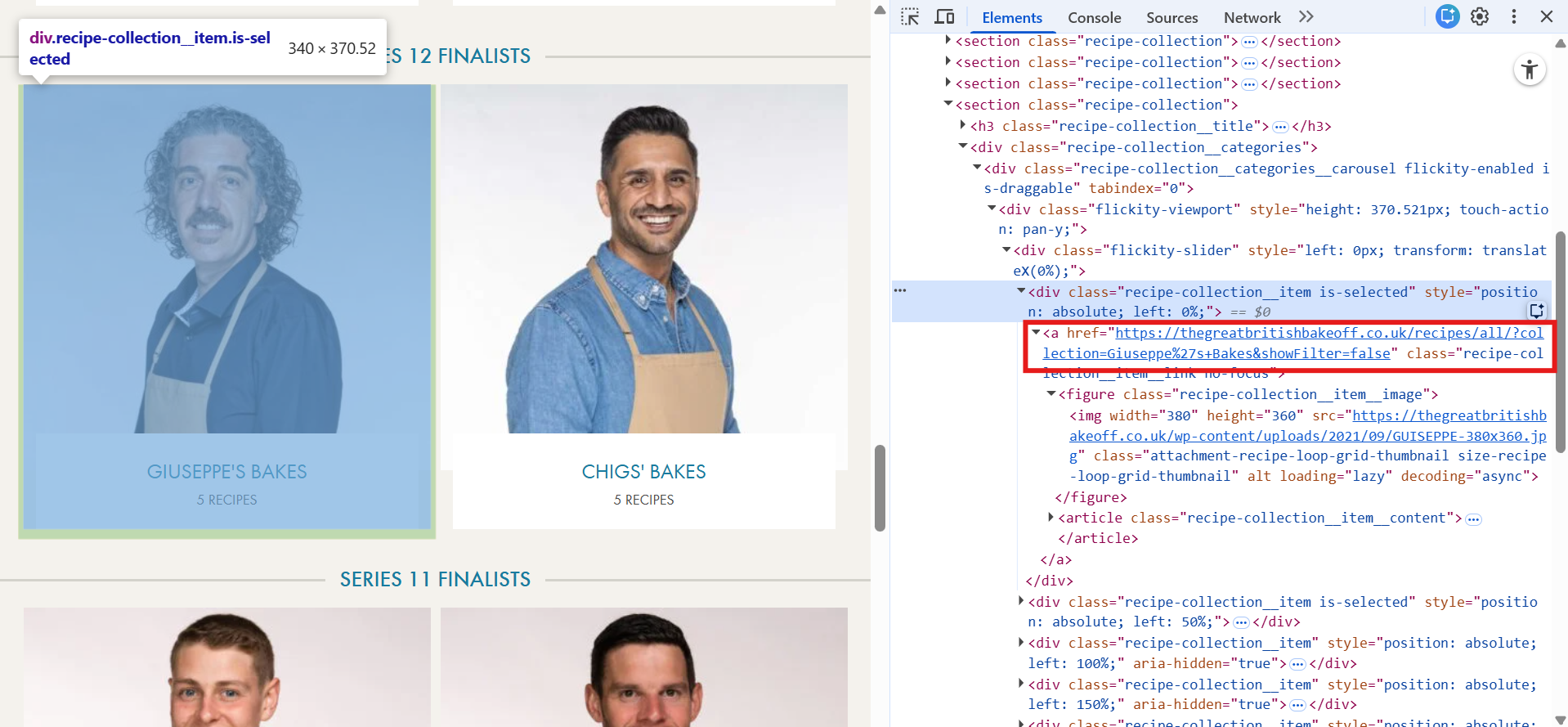Expand the item div with left: 100%
This screenshot has height=727, width=1568.
tap(1021, 642)
